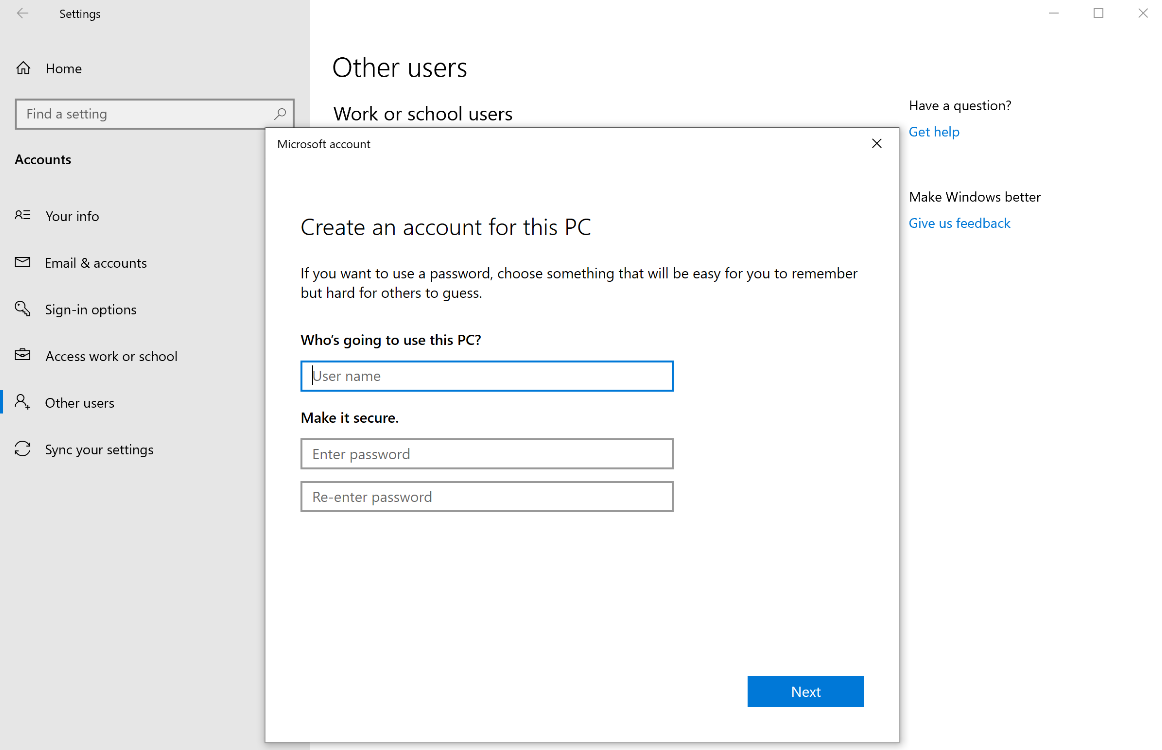This screenshot has height=750, width=1162.
Task: Click the Enter password field
Action: point(486,453)
